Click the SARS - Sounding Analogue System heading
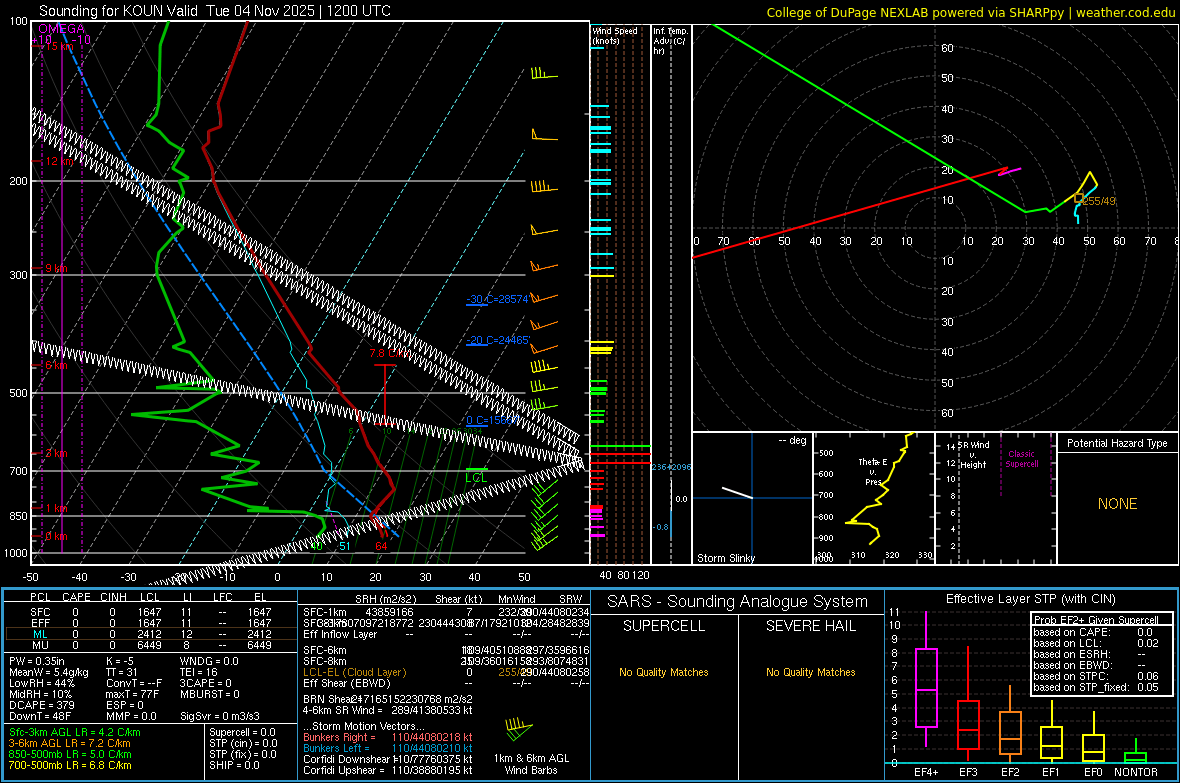The image size is (1180, 783). point(738,602)
